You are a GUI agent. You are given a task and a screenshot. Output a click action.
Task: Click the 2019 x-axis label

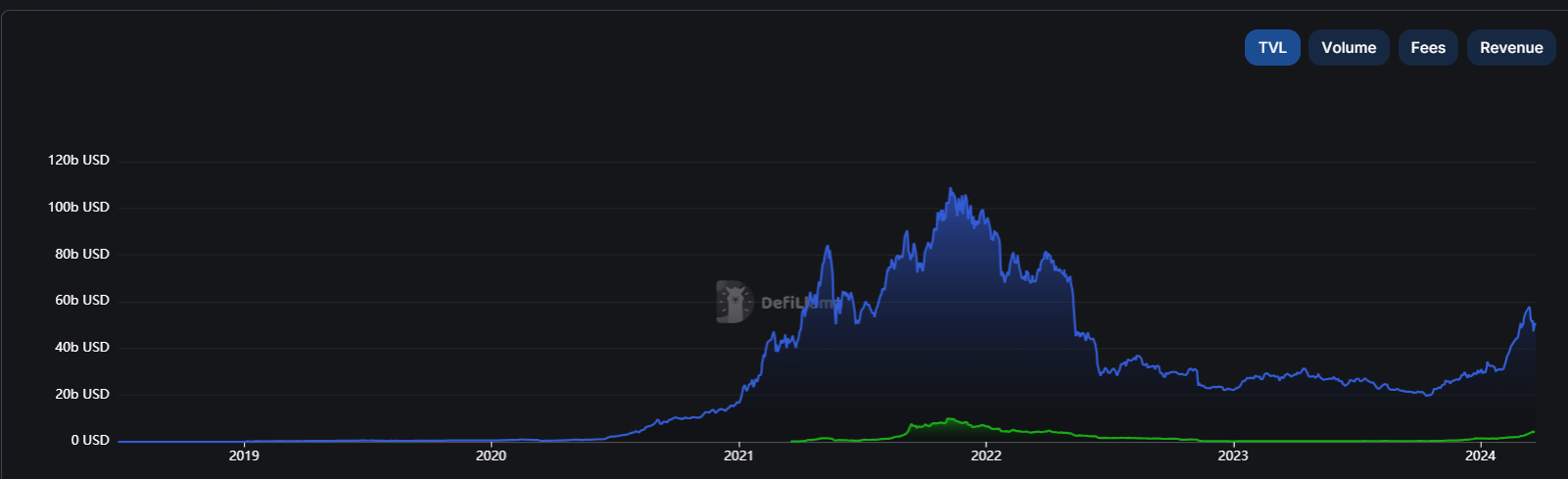tap(244, 455)
